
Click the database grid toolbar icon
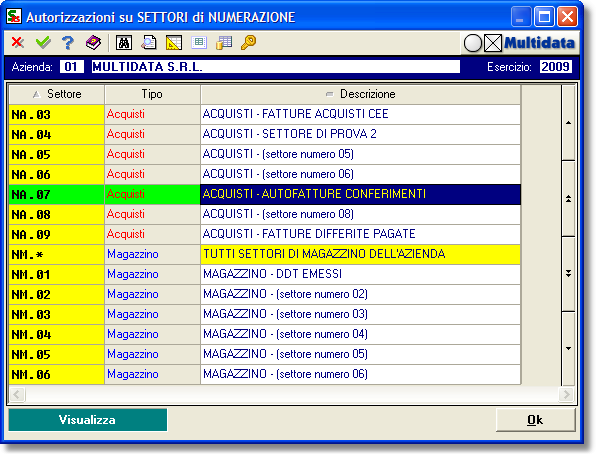pyautogui.click(x=224, y=43)
